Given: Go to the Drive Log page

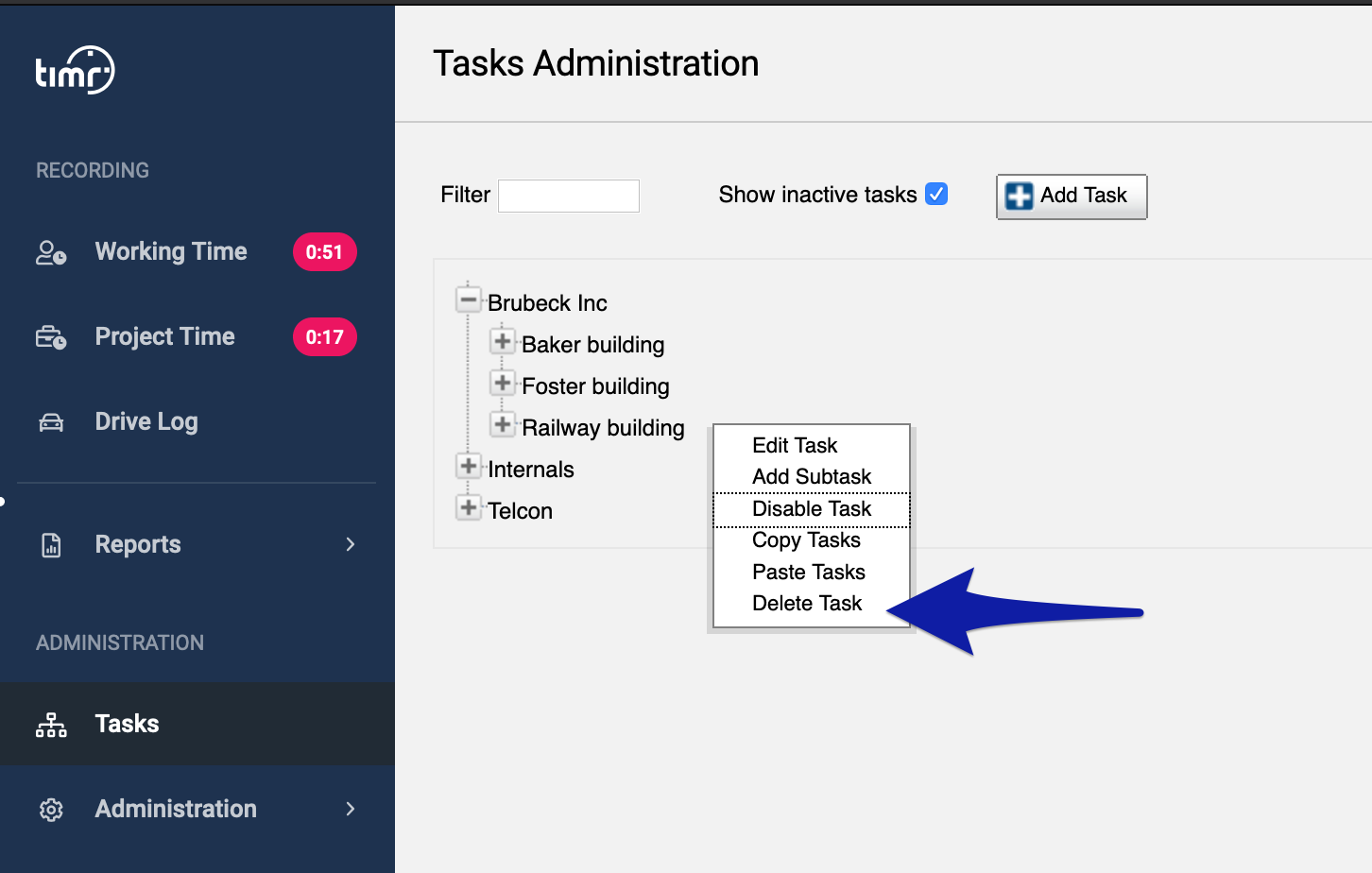Looking at the screenshot, I should click(x=146, y=422).
